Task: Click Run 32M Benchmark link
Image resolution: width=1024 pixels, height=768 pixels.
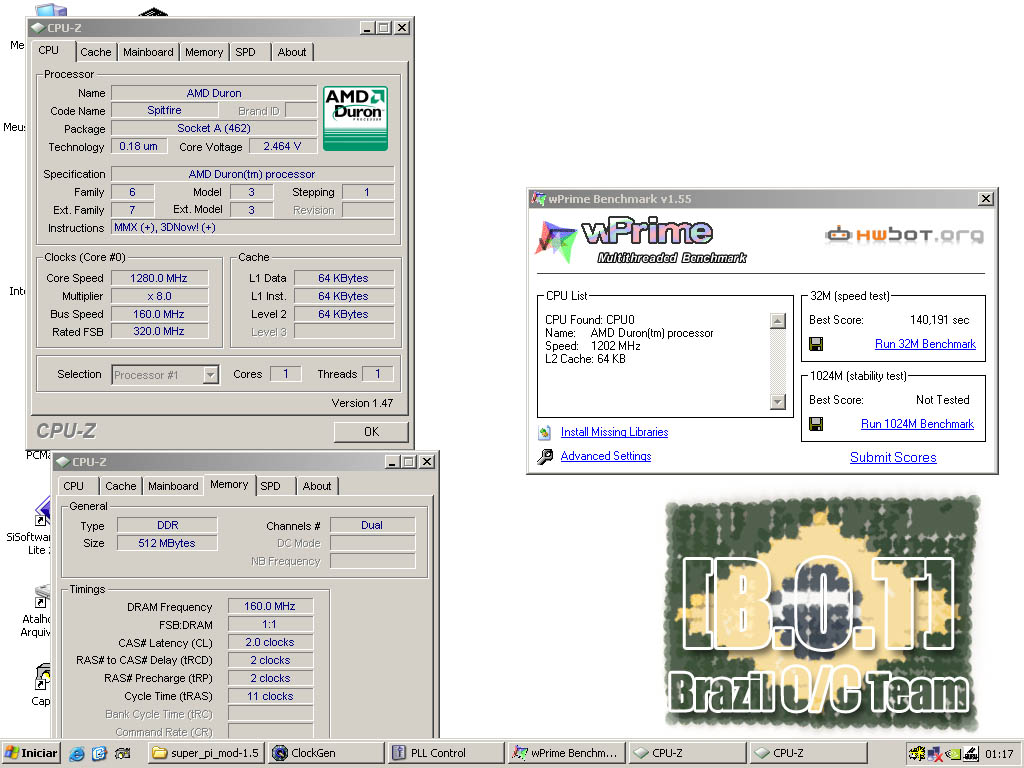Action: coord(925,344)
